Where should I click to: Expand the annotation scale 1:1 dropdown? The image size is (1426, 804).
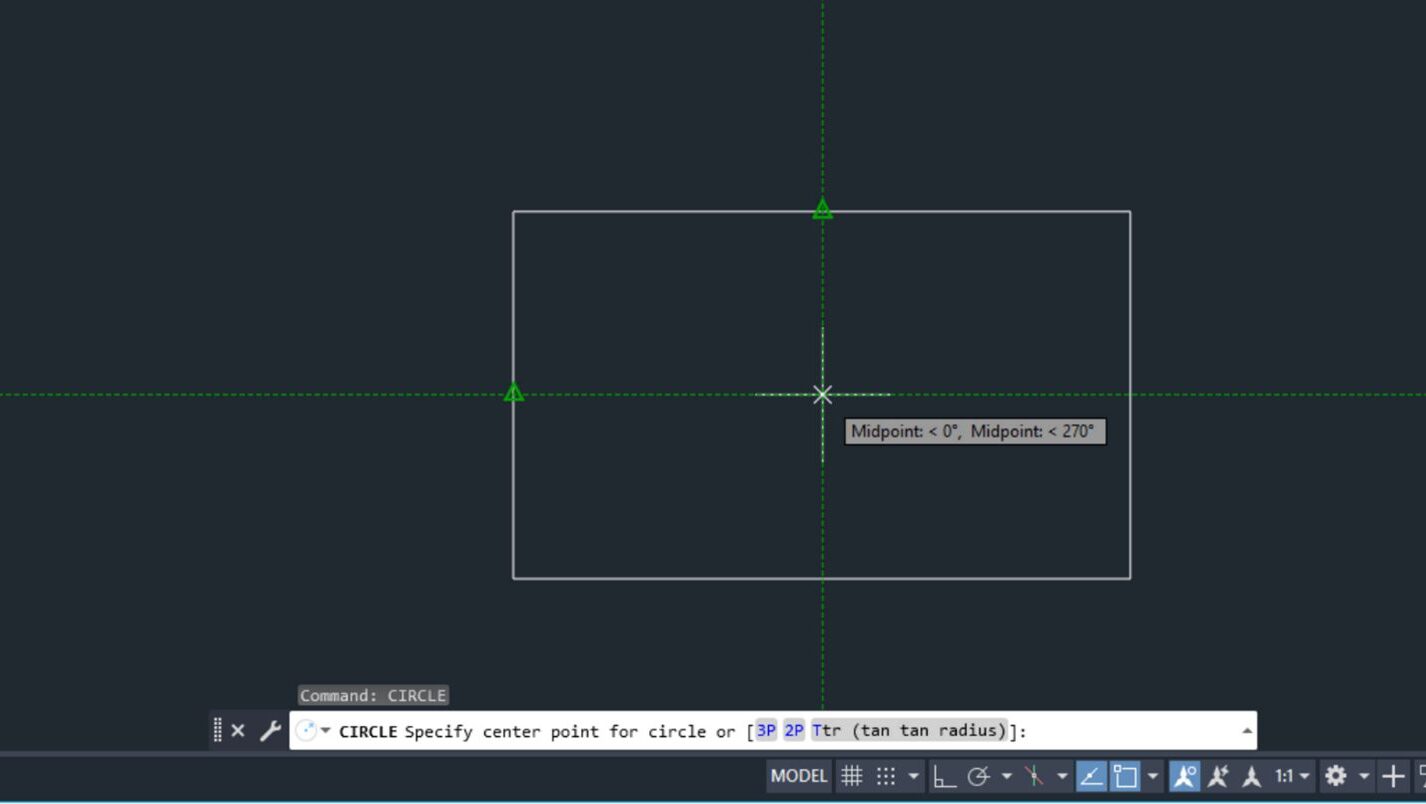[x=1303, y=775]
